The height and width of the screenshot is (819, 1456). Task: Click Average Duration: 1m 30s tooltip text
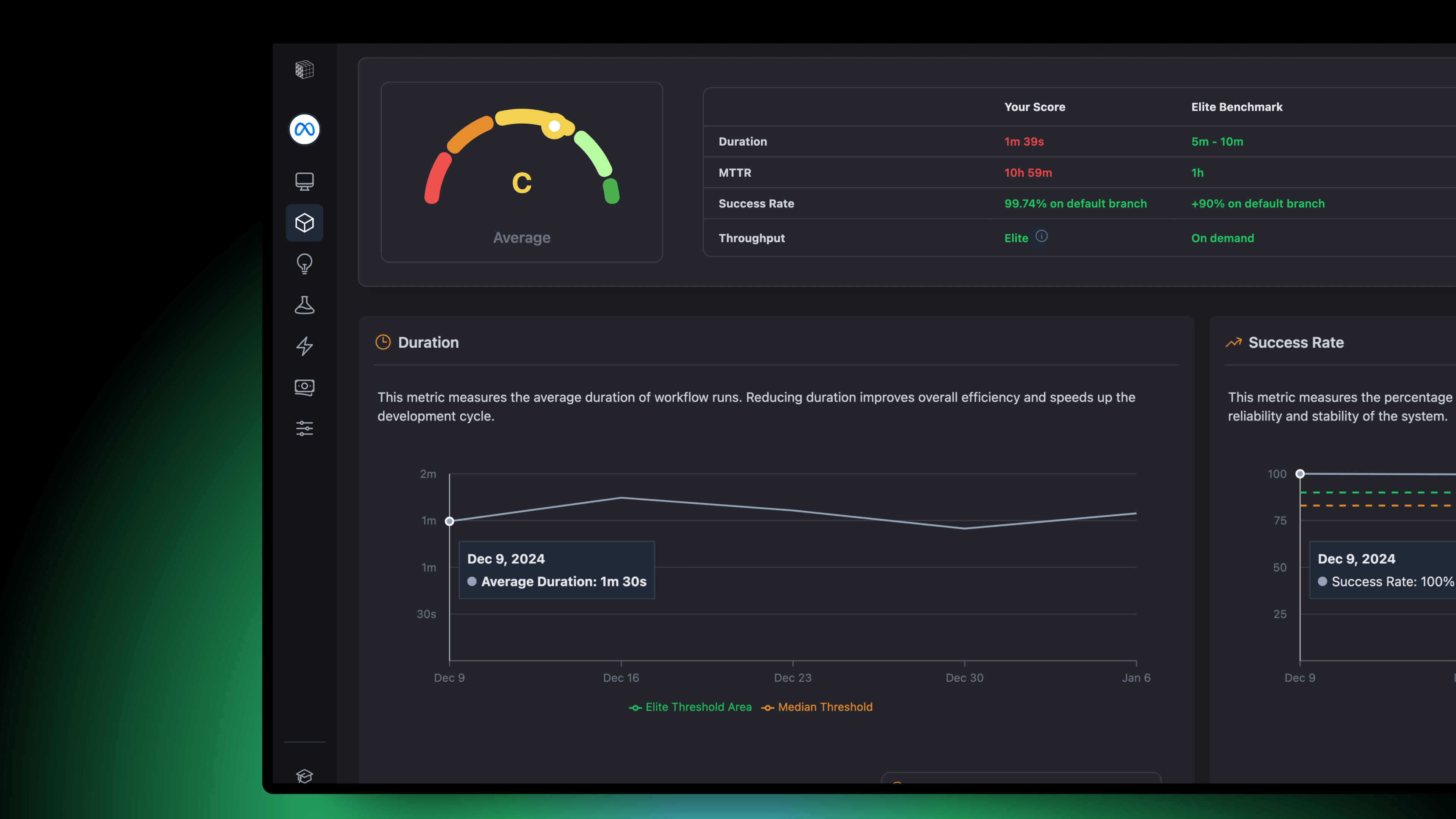click(563, 582)
